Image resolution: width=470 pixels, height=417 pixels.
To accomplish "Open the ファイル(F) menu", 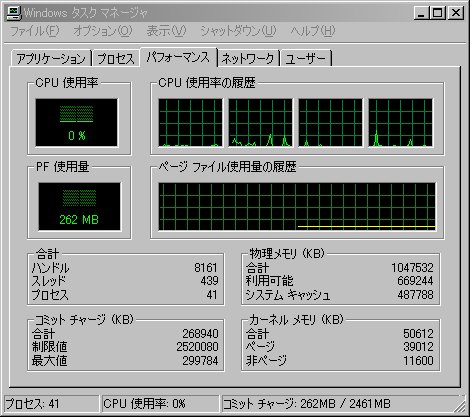I will (x=35, y=31).
